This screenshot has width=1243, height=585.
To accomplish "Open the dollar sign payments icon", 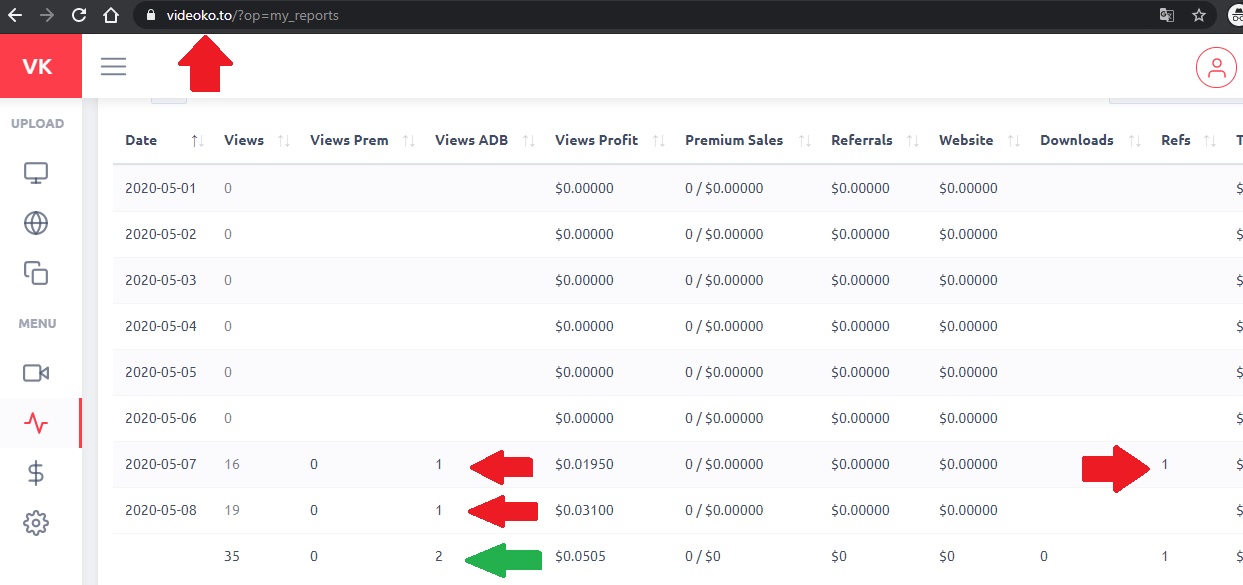I will point(36,473).
